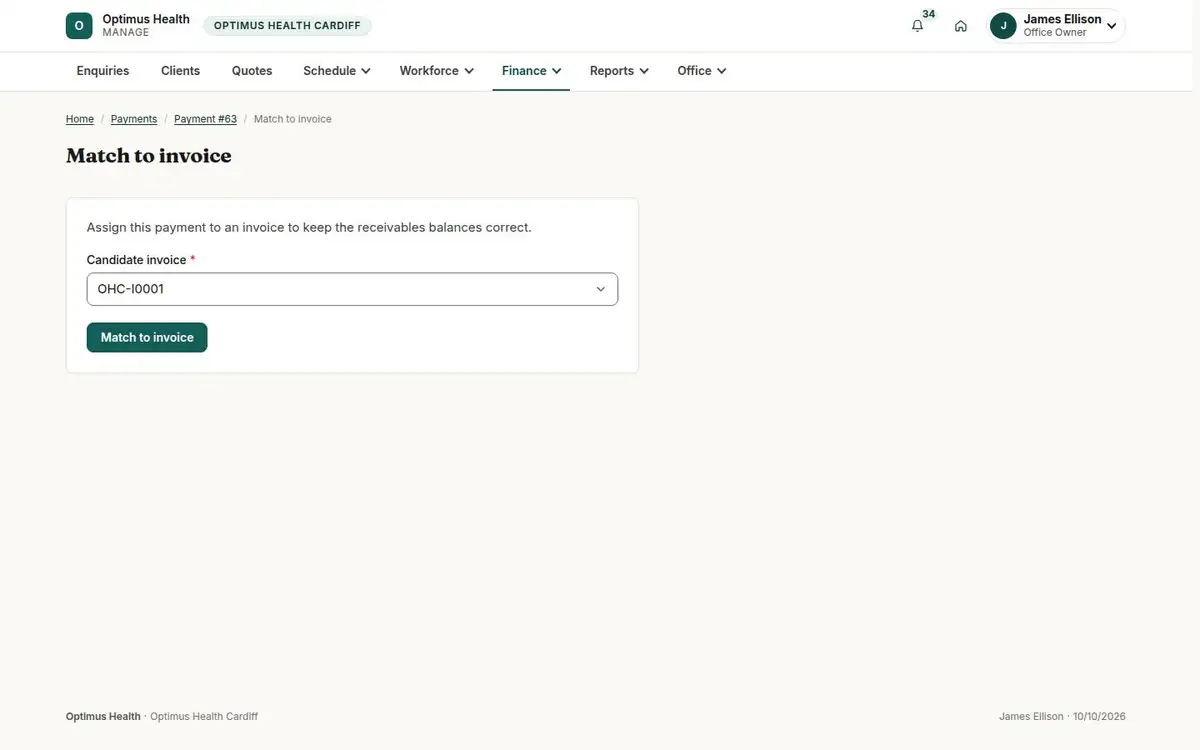Viewport: 1200px width, 750px height.
Task: Click the footer James Ellison date text
Action: tap(1062, 717)
